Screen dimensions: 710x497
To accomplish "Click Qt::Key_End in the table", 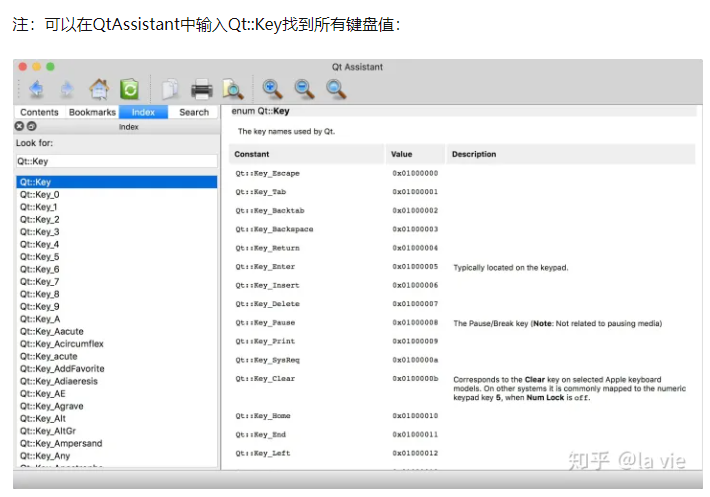I will coord(261,435).
